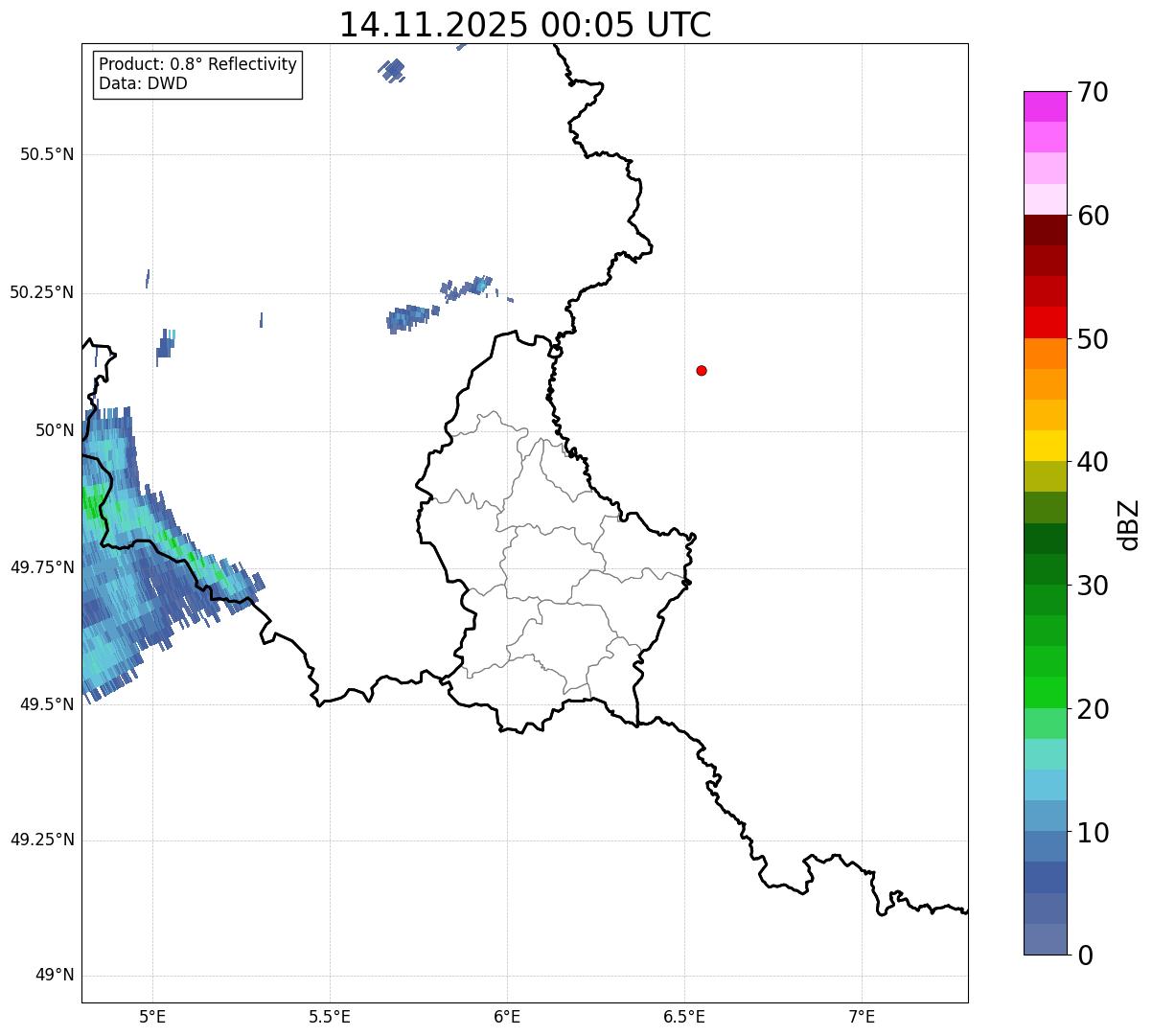Pick the magenta top colorbar swatch
This screenshot has height=1036, width=1152.
pyautogui.click(x=1045, y=106)
